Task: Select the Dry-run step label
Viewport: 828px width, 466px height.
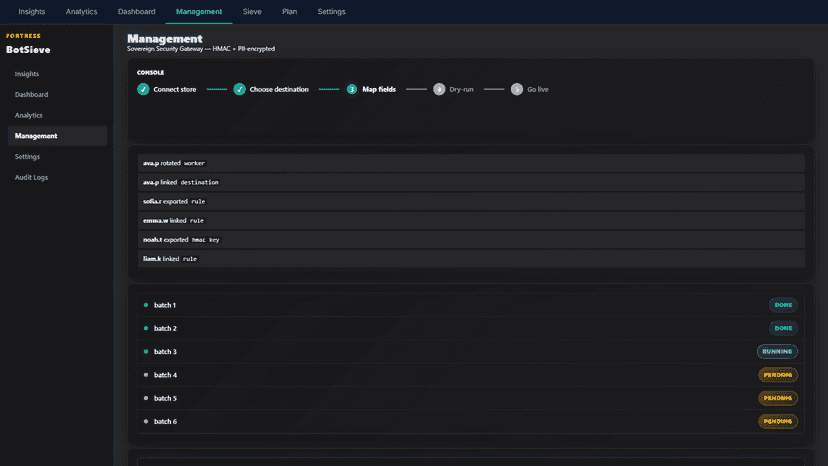Action: point(461,89)
